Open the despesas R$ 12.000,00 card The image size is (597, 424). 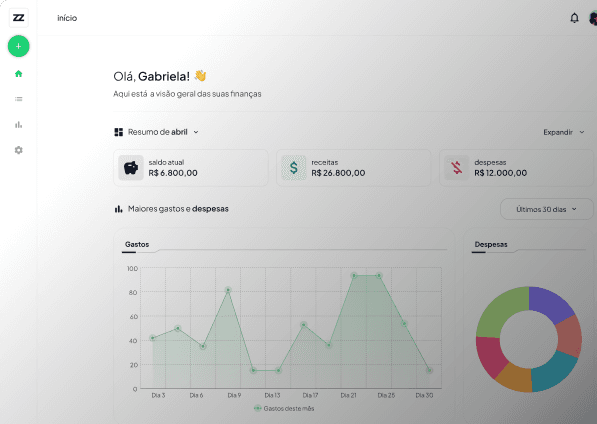tap(516, 168)
